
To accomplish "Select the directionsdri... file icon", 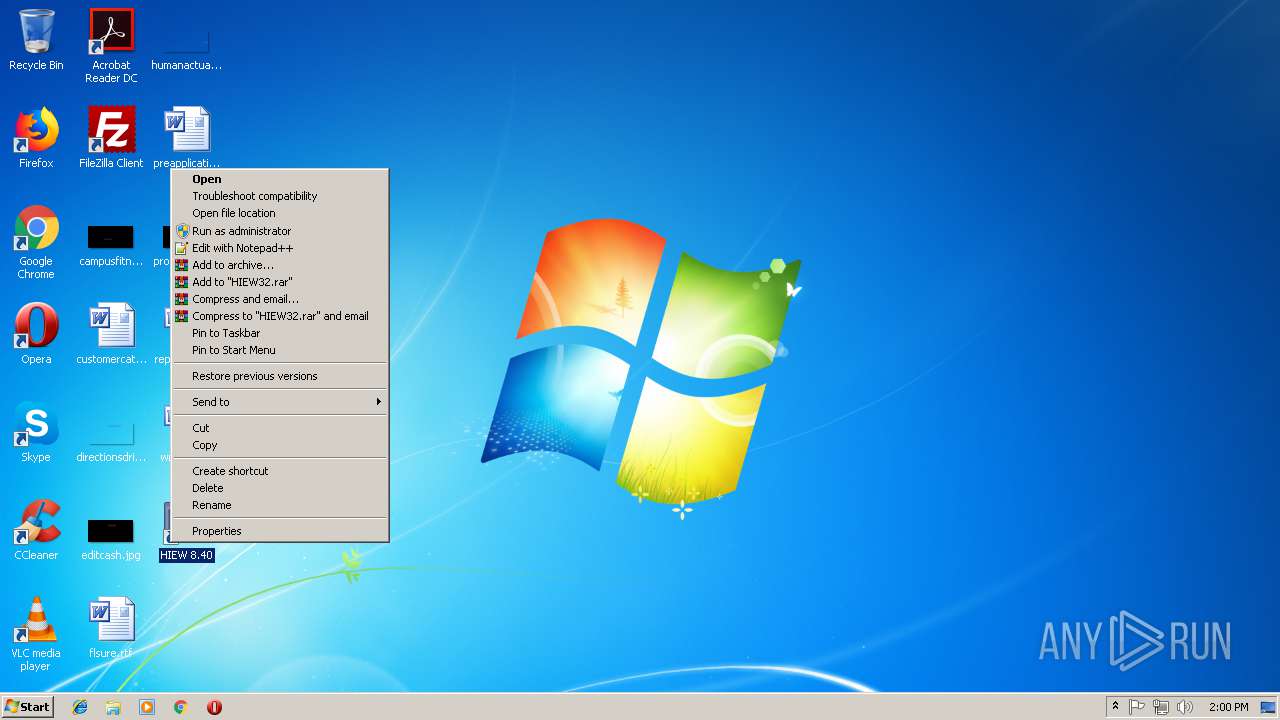I will (111, 440).
